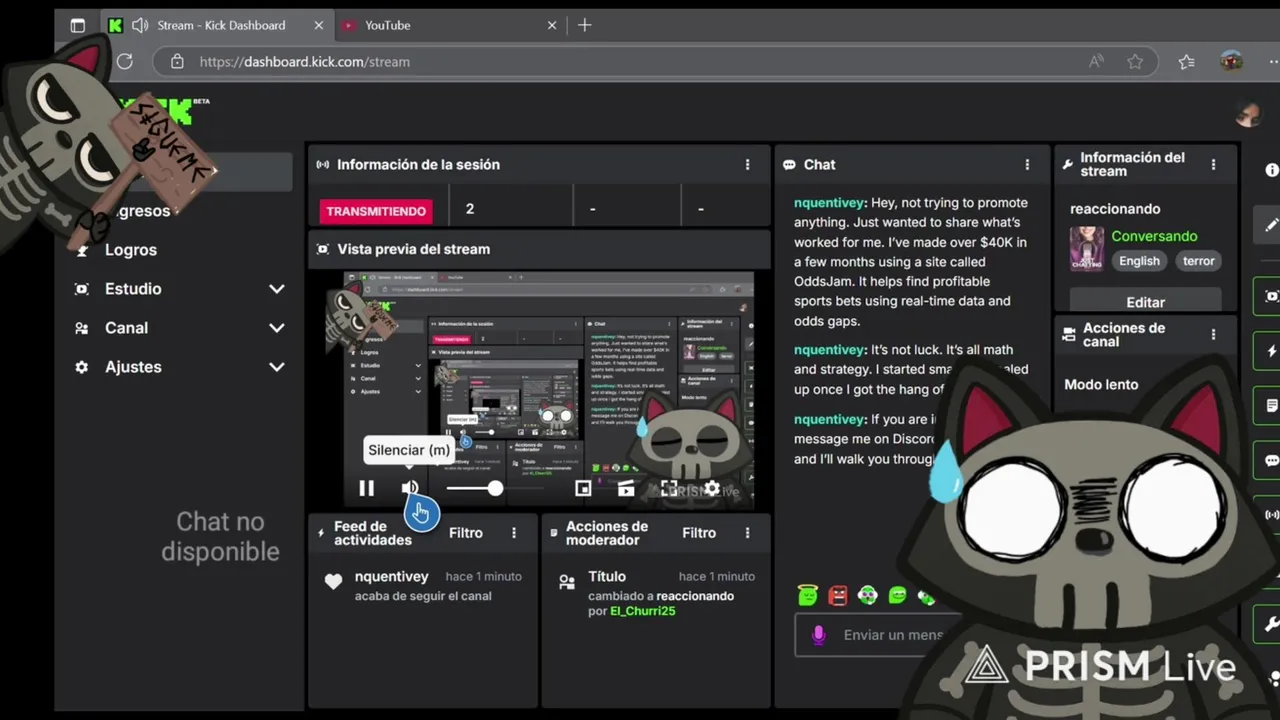
Task: Insert the green halo emote
Action: 808,596
